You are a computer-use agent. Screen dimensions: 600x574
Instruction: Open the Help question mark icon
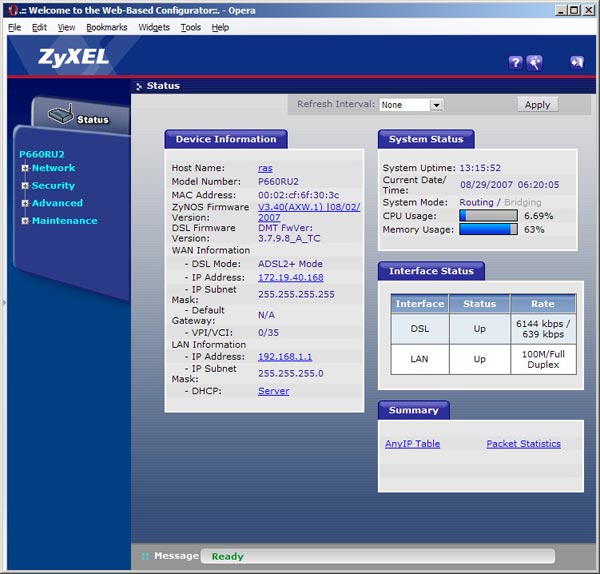pyautogui.click(x=515, y=62)
